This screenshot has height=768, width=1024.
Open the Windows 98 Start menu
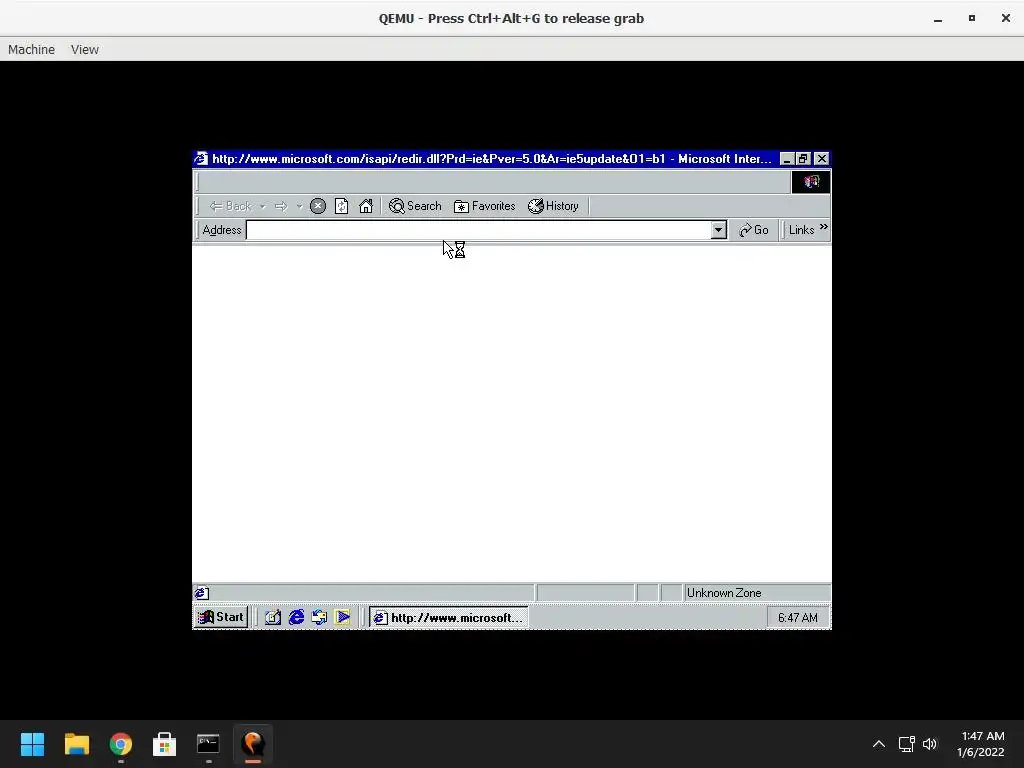(221, 617)
